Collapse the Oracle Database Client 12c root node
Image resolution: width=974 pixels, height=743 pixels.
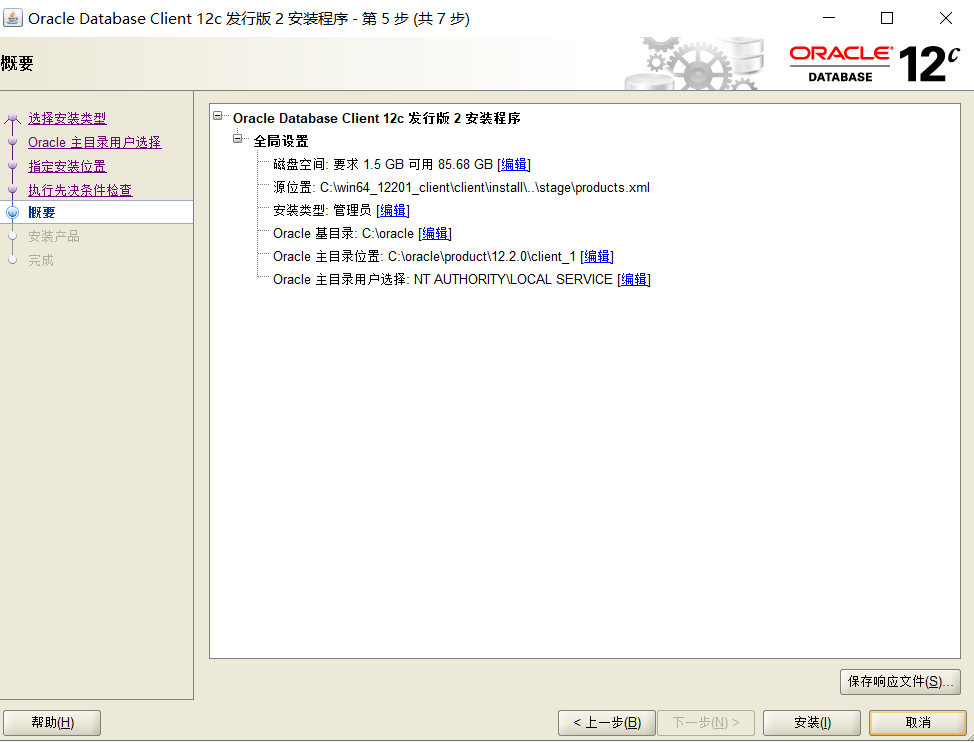point(217,116)
